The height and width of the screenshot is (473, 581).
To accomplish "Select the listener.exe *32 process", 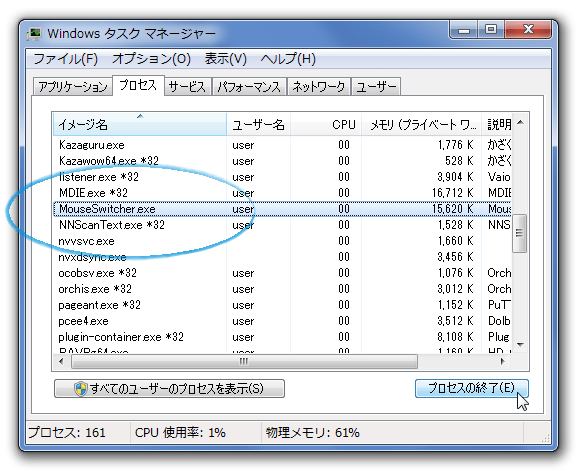I will pyautogui.click(x=282, y=177).
